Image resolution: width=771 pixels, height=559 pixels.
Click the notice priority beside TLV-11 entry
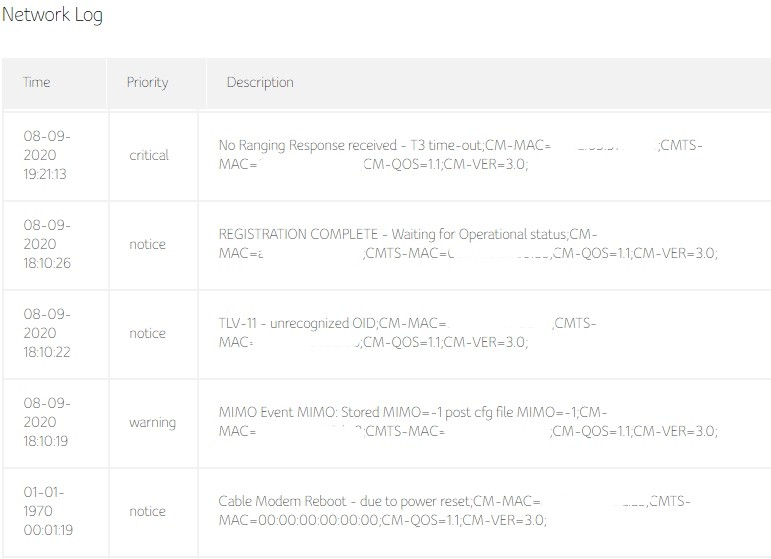tap(147, 333)
